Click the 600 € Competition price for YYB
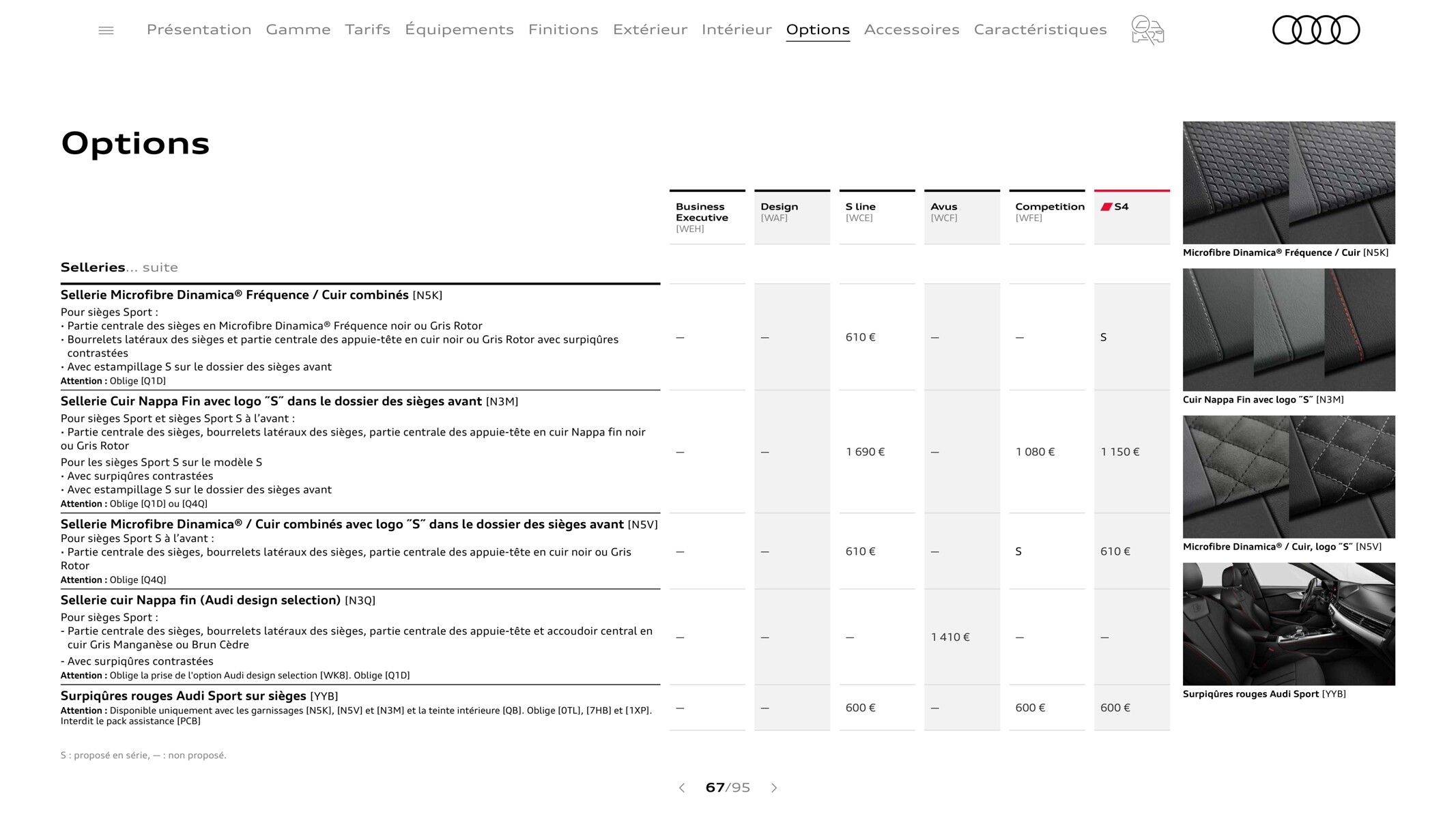1456x819 pixels. pos(1030,708)
